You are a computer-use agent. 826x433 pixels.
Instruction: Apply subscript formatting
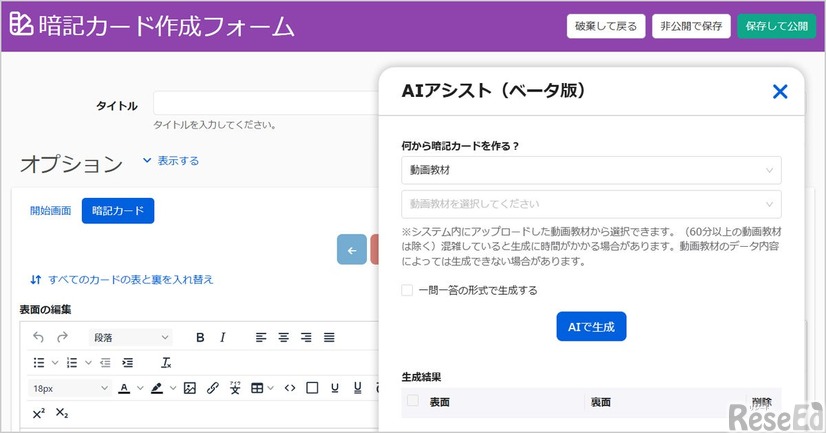(62, 414)
